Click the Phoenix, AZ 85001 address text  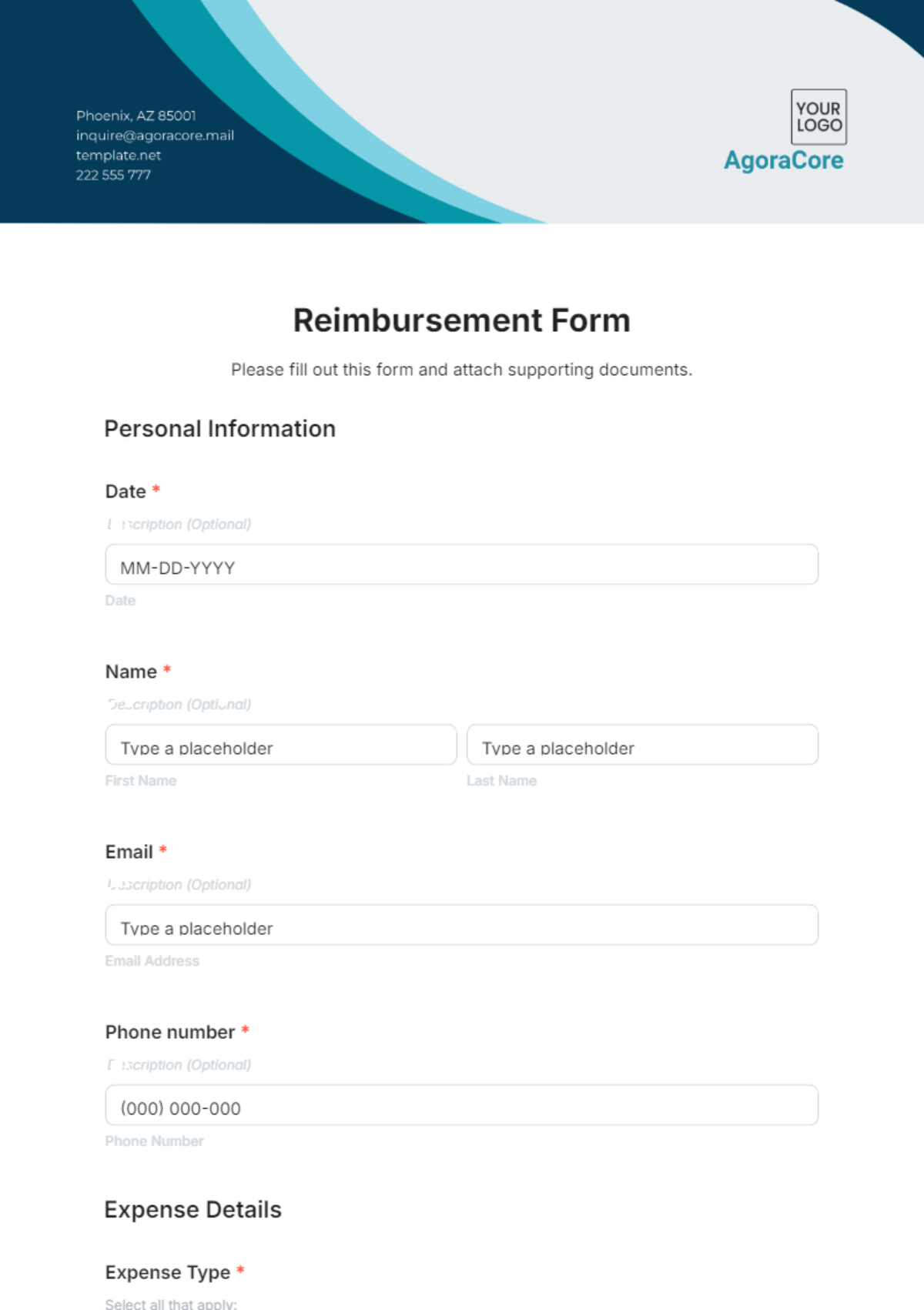click(x=136, y=116)
